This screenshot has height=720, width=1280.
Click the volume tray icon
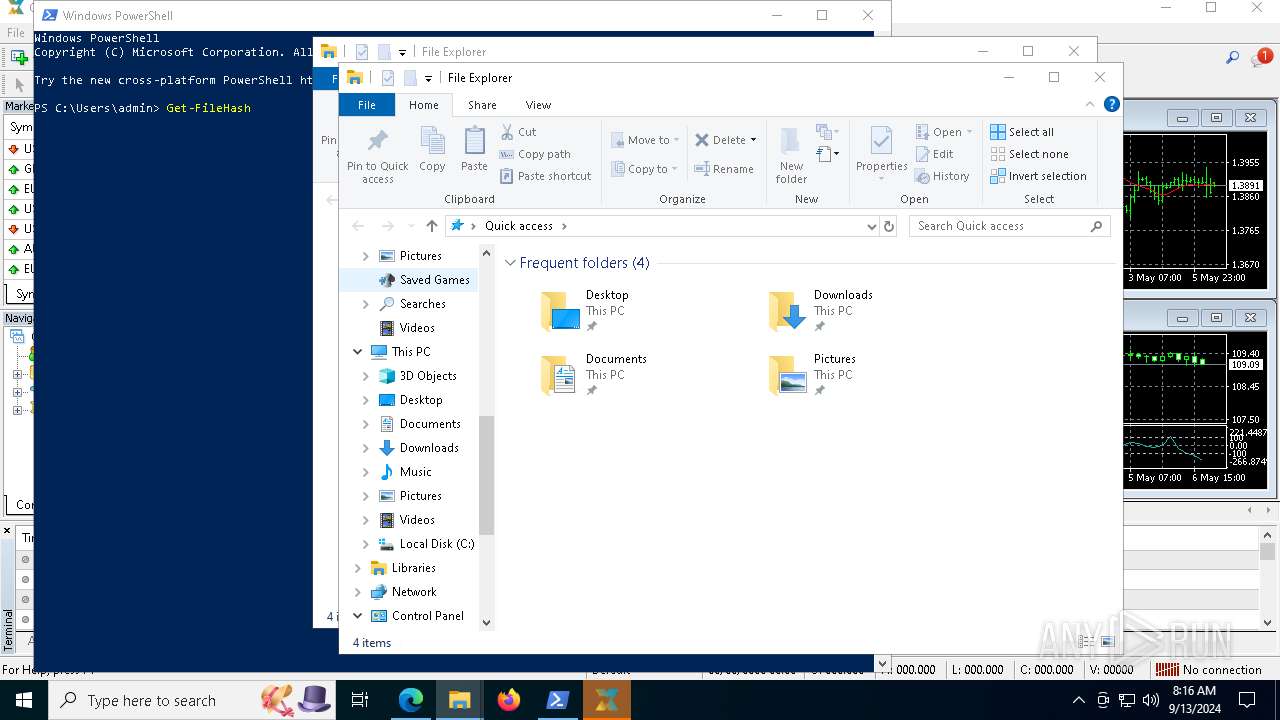pyautogui.click(x=1150, y=700)
